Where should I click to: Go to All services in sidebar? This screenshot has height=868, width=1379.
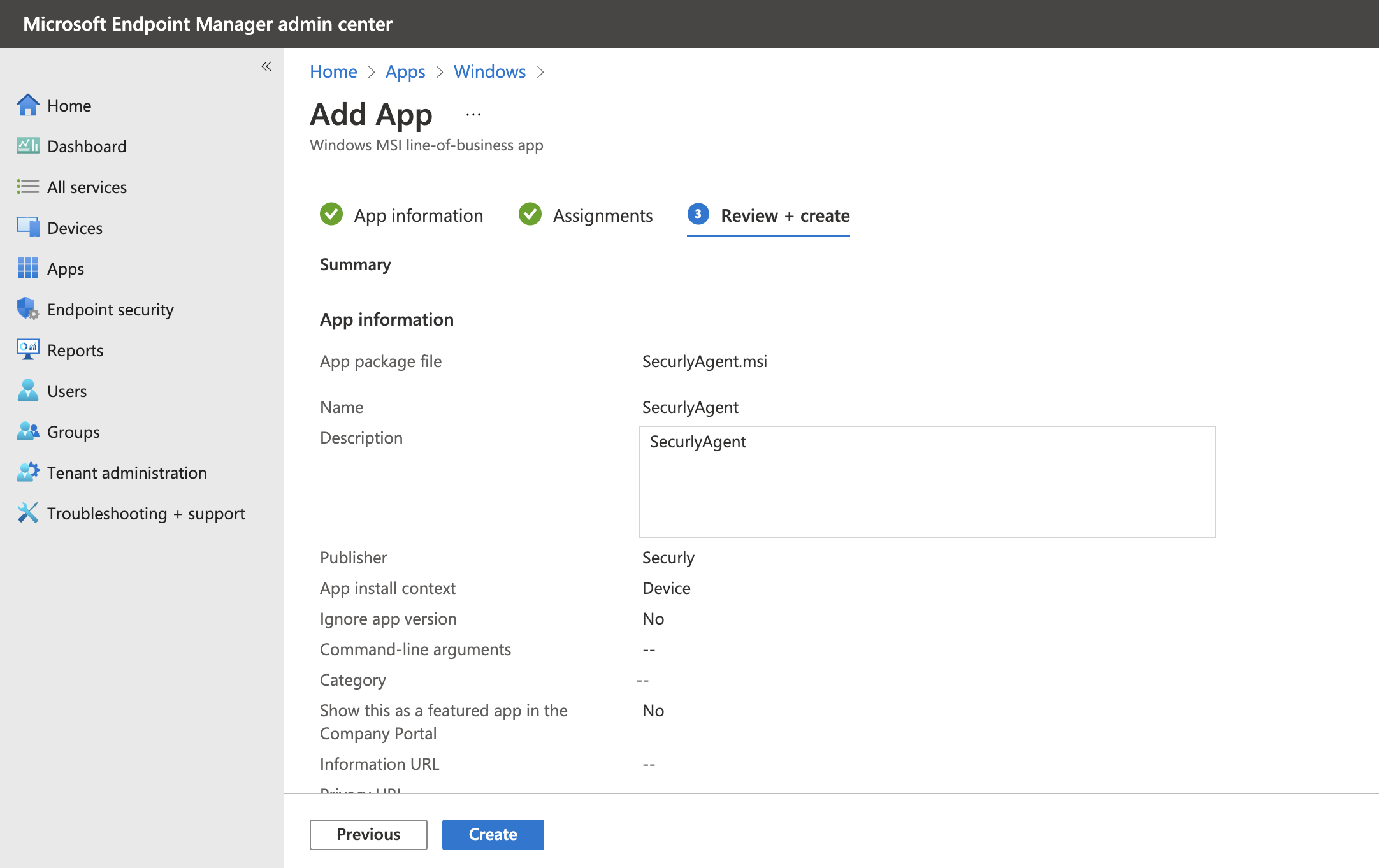tap(87, 187)
